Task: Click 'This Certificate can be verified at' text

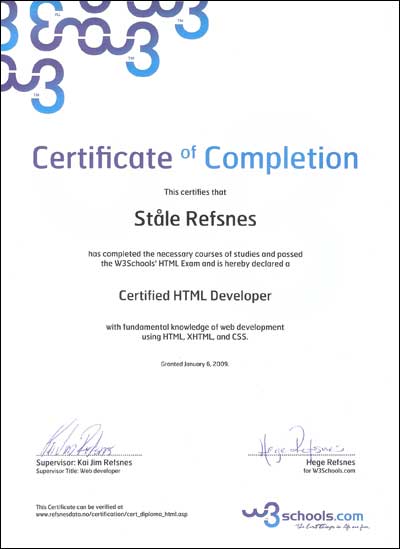Action: 79,507
